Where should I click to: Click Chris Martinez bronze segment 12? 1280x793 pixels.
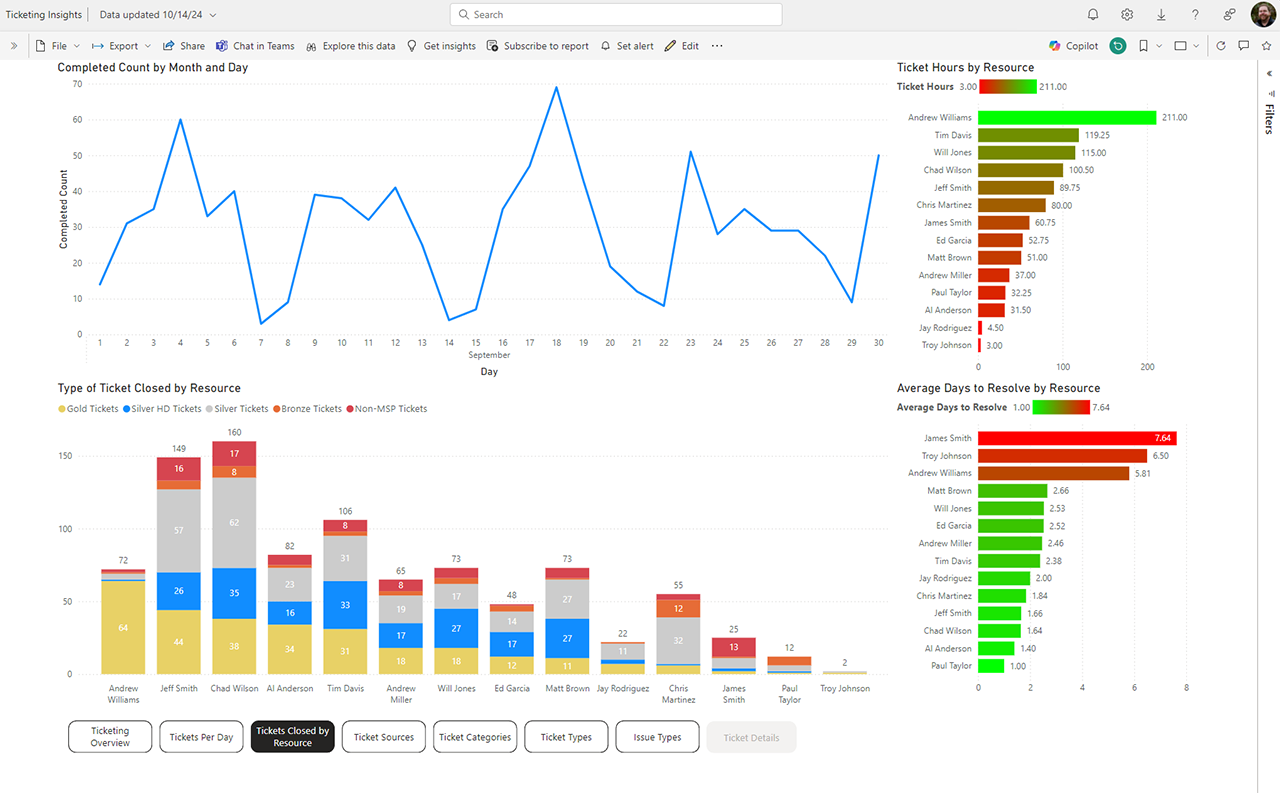pos(678,608)
